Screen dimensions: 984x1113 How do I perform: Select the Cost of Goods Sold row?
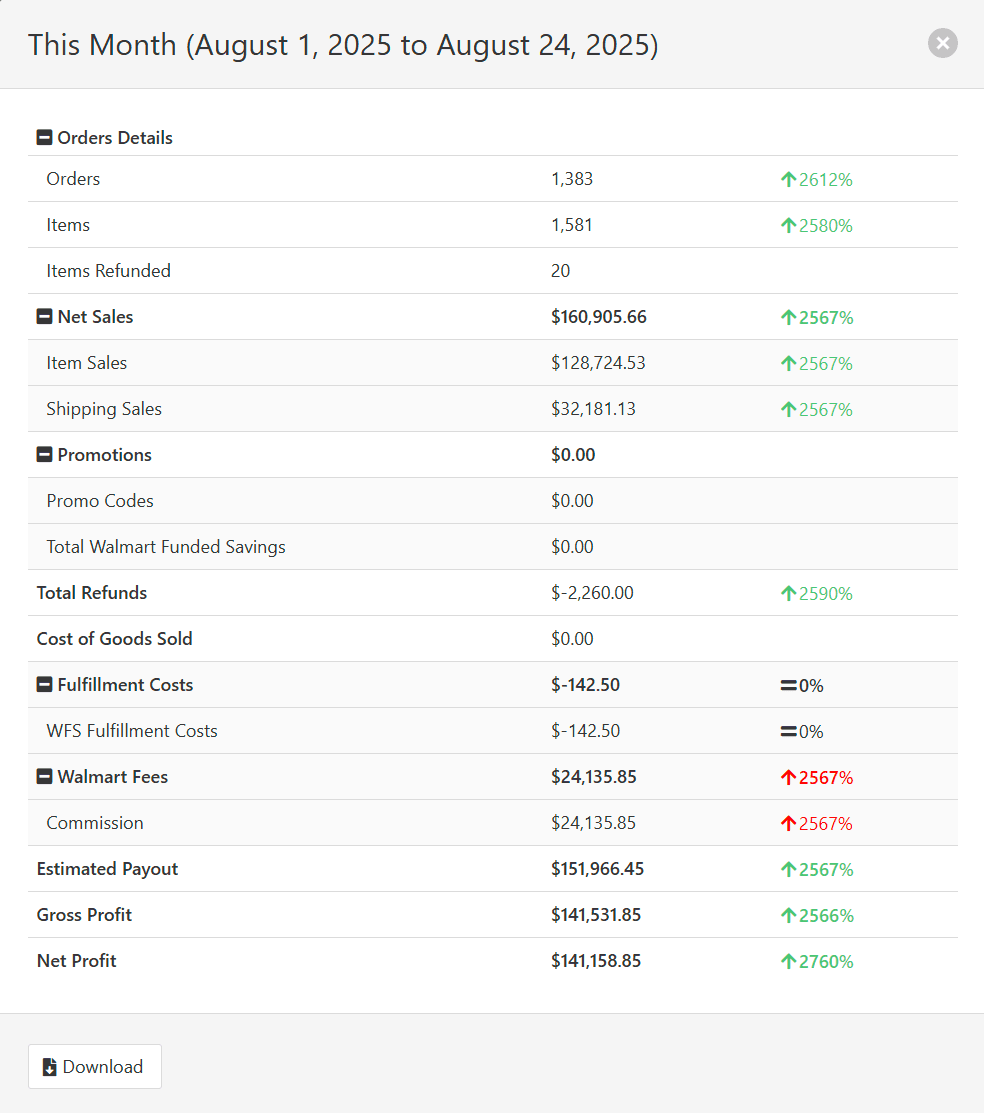pos(114,638)
